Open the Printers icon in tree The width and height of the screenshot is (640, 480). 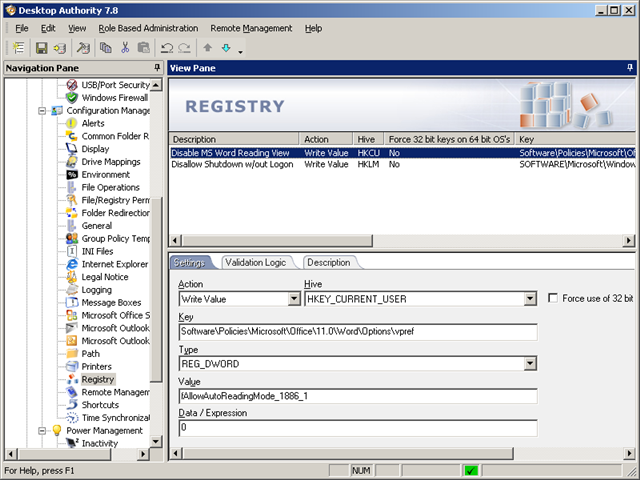click(x=72, y=367)
